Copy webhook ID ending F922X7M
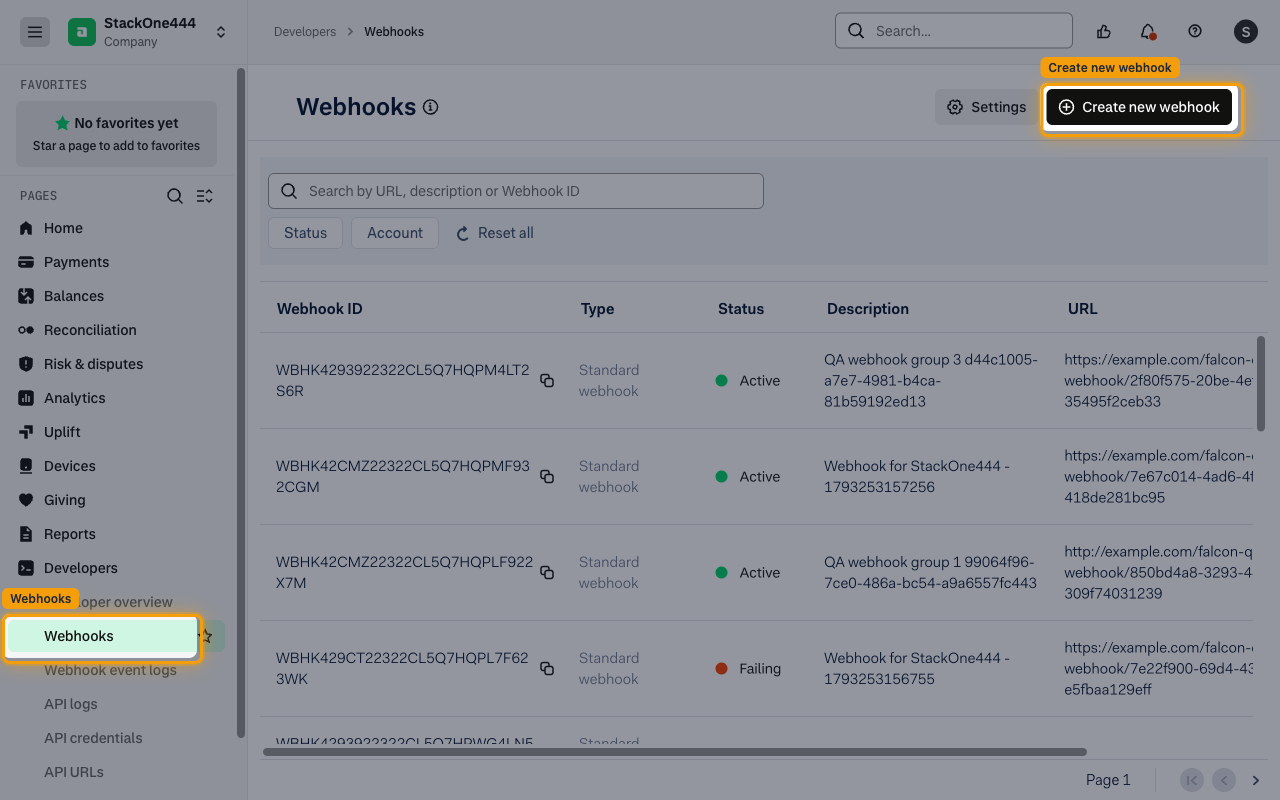The width and height of the screenshot is (1280, 800). click(x=547, y=573)
